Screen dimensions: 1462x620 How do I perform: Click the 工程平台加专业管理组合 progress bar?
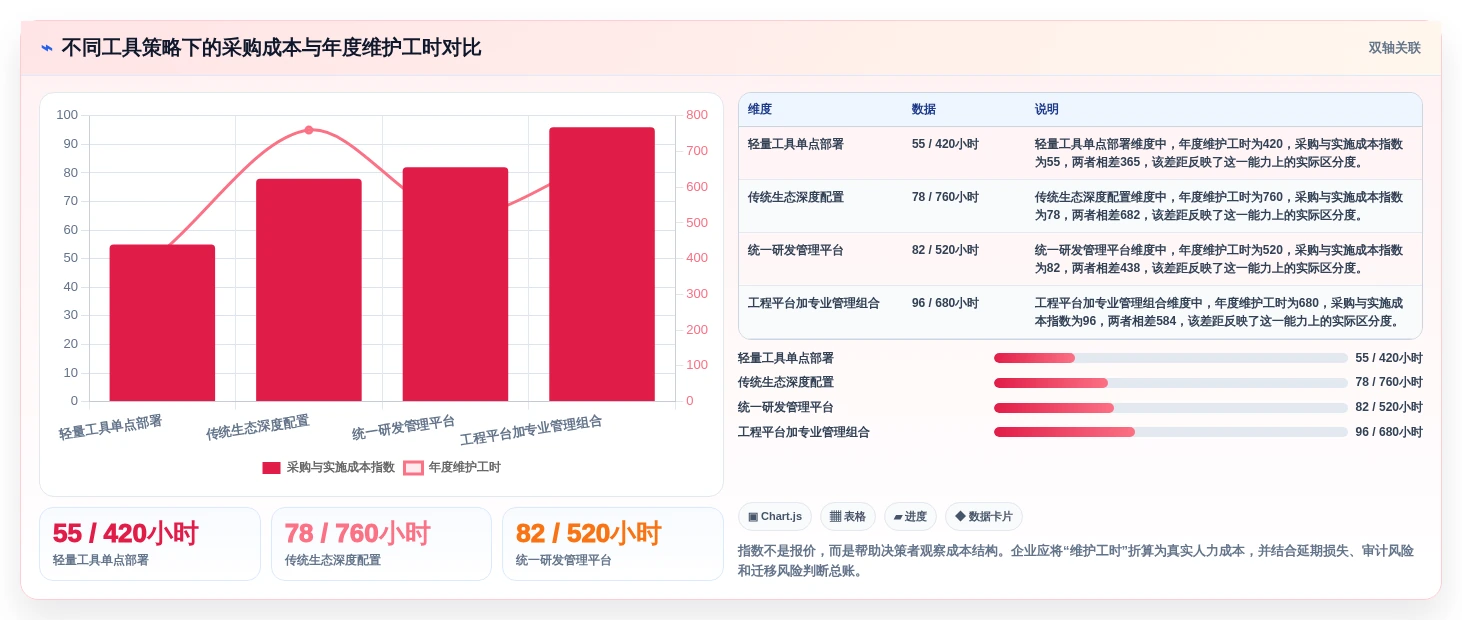[1171, 432]
